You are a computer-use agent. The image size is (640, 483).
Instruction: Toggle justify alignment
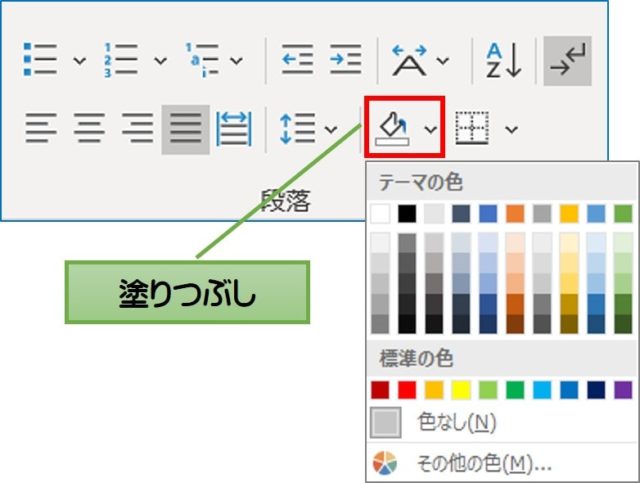(186, 129)
